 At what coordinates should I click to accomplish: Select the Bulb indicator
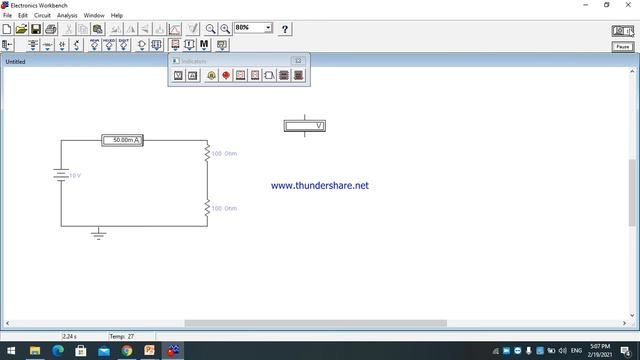tap(211, 76)
